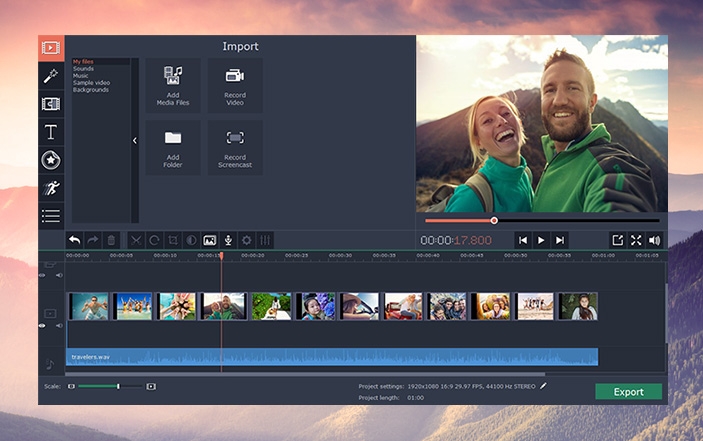Viewport: 703px width, 441px height.
Task: Open the Filters magic wand tab
Action: pyautogui.click(x=51, y=76)
